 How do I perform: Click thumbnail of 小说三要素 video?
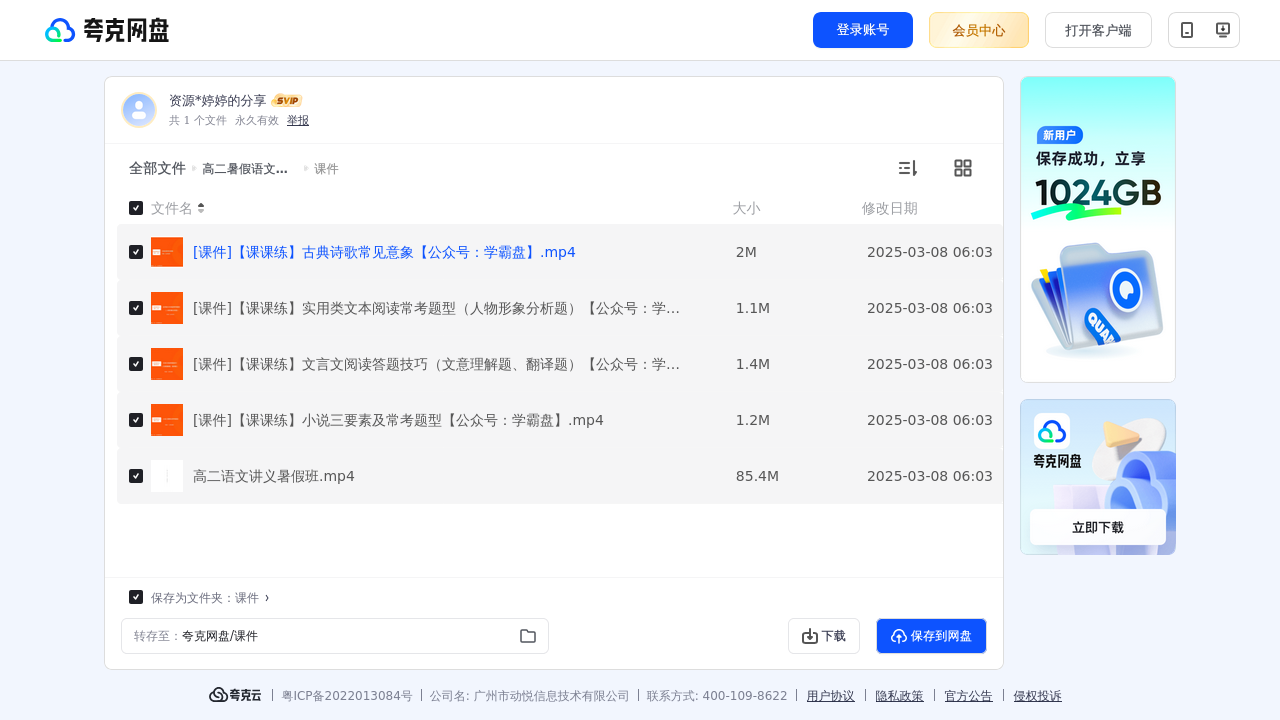(x=167, y=420)
